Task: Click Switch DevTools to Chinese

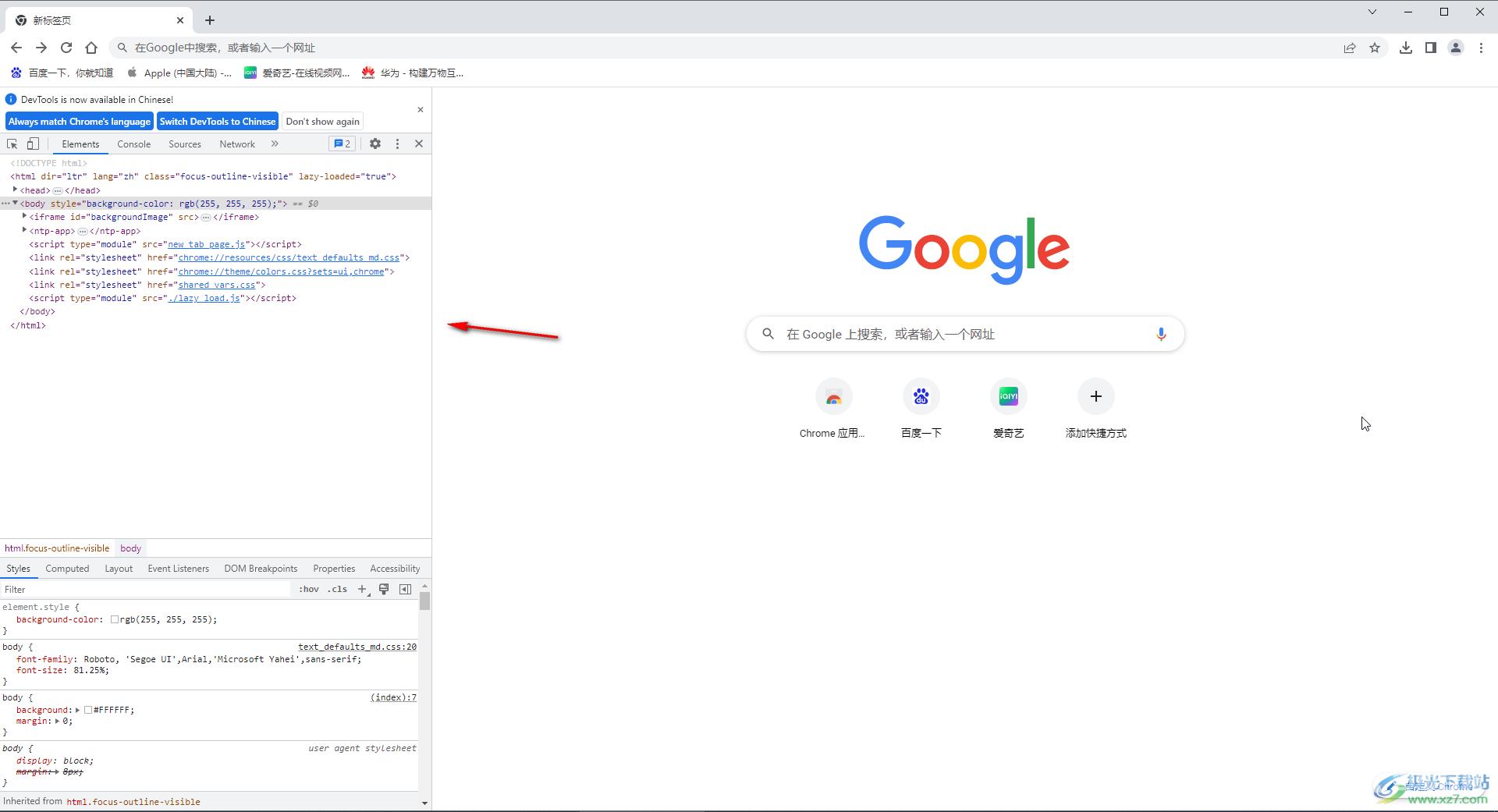Action: click(218, 122)
